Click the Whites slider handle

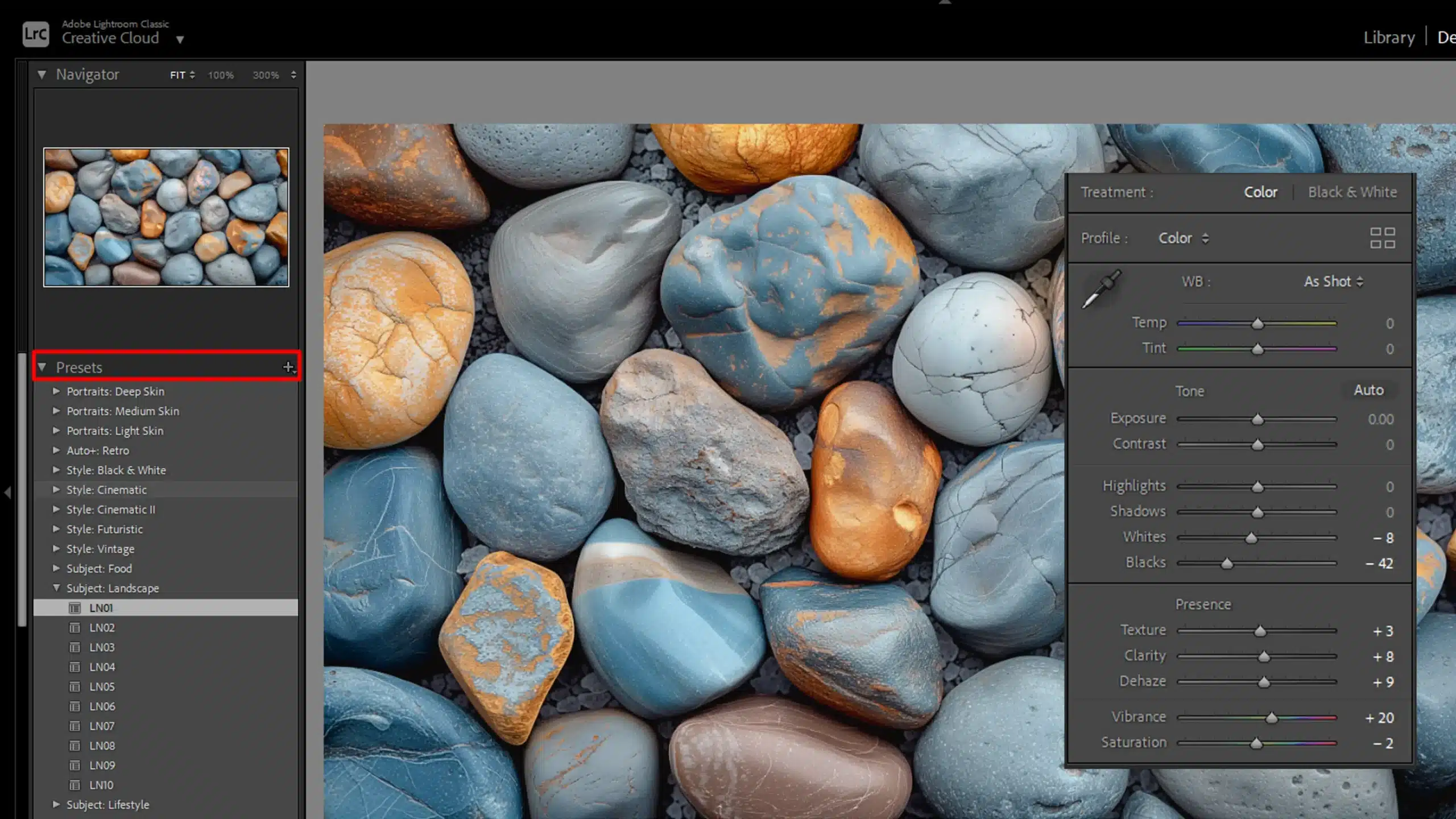point(1251,537)
